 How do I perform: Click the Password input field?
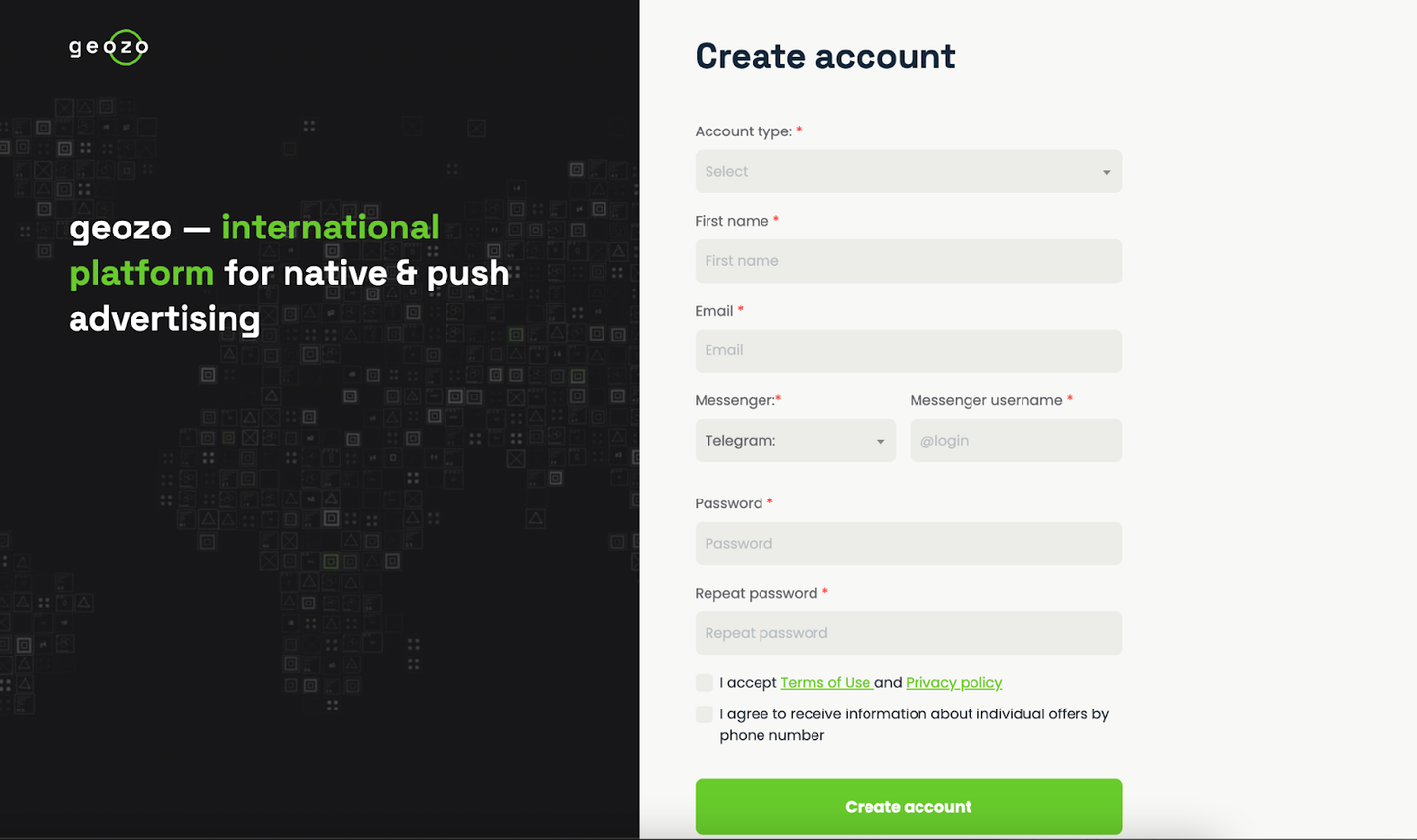tap(908, 544)
